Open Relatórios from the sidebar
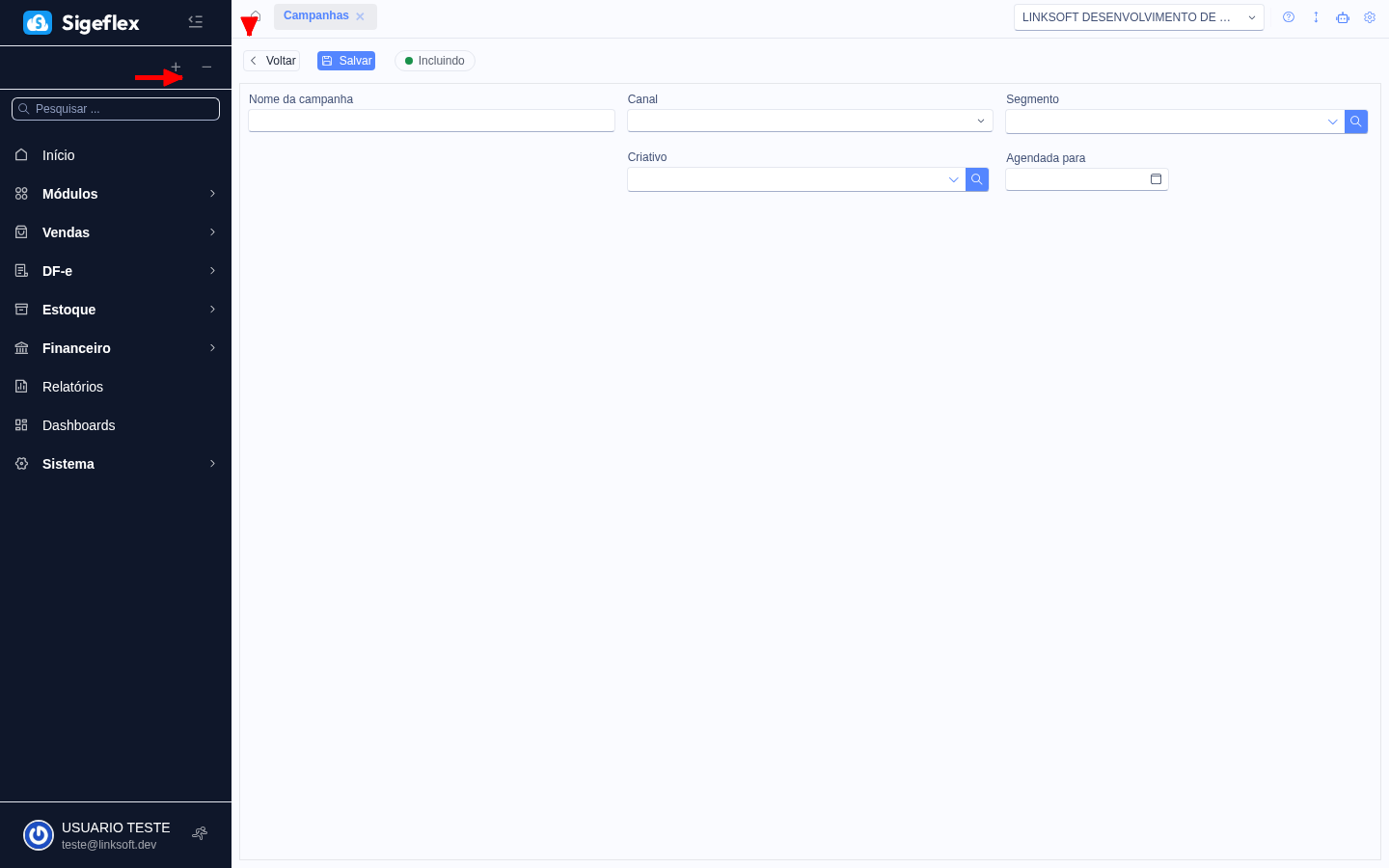This screenshot has height=868, width=1389. pyautogui.click(x=73, y=387)
